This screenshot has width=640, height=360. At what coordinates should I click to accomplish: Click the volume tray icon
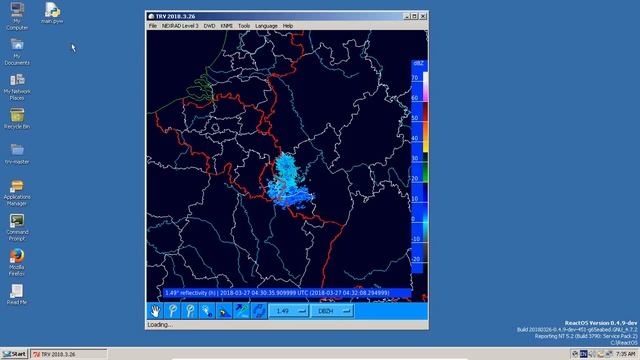coord(592,354)
